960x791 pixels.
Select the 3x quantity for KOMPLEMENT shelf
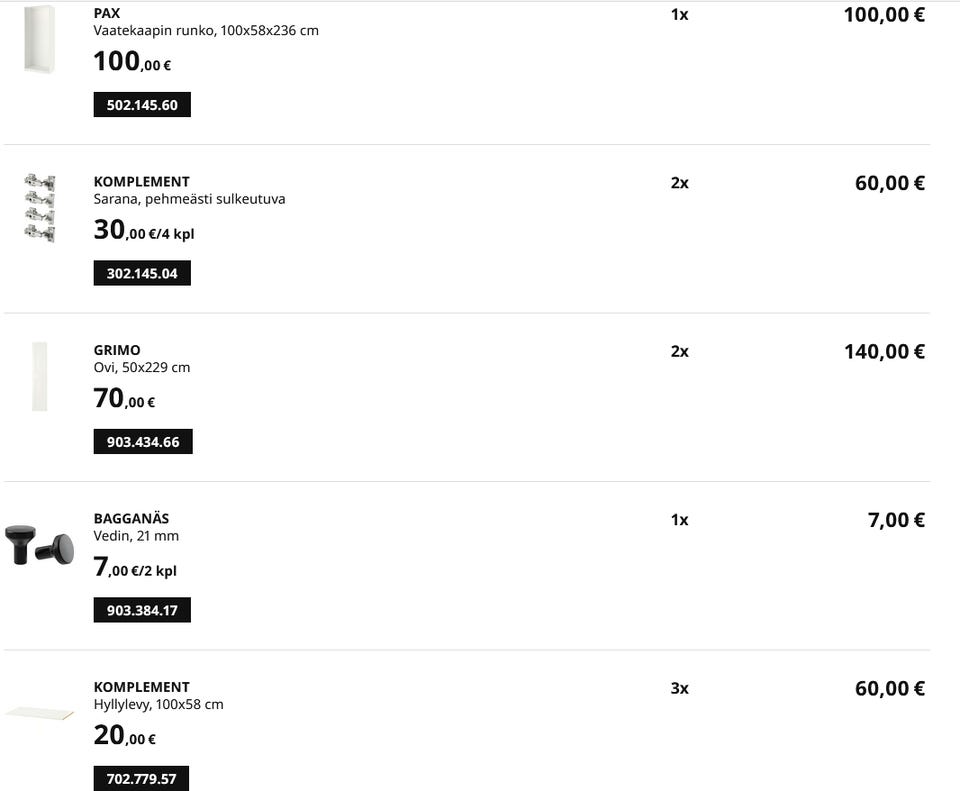[680, 688]
